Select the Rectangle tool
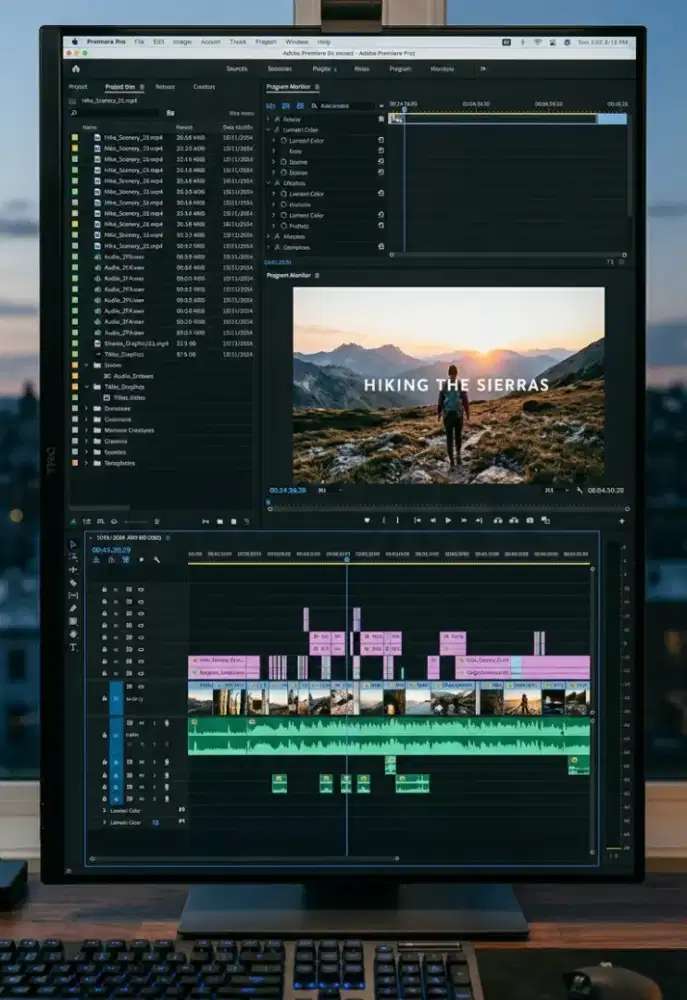Image resolution: width=687 pixels, height=1000 pixels. (x=73, y=621)
